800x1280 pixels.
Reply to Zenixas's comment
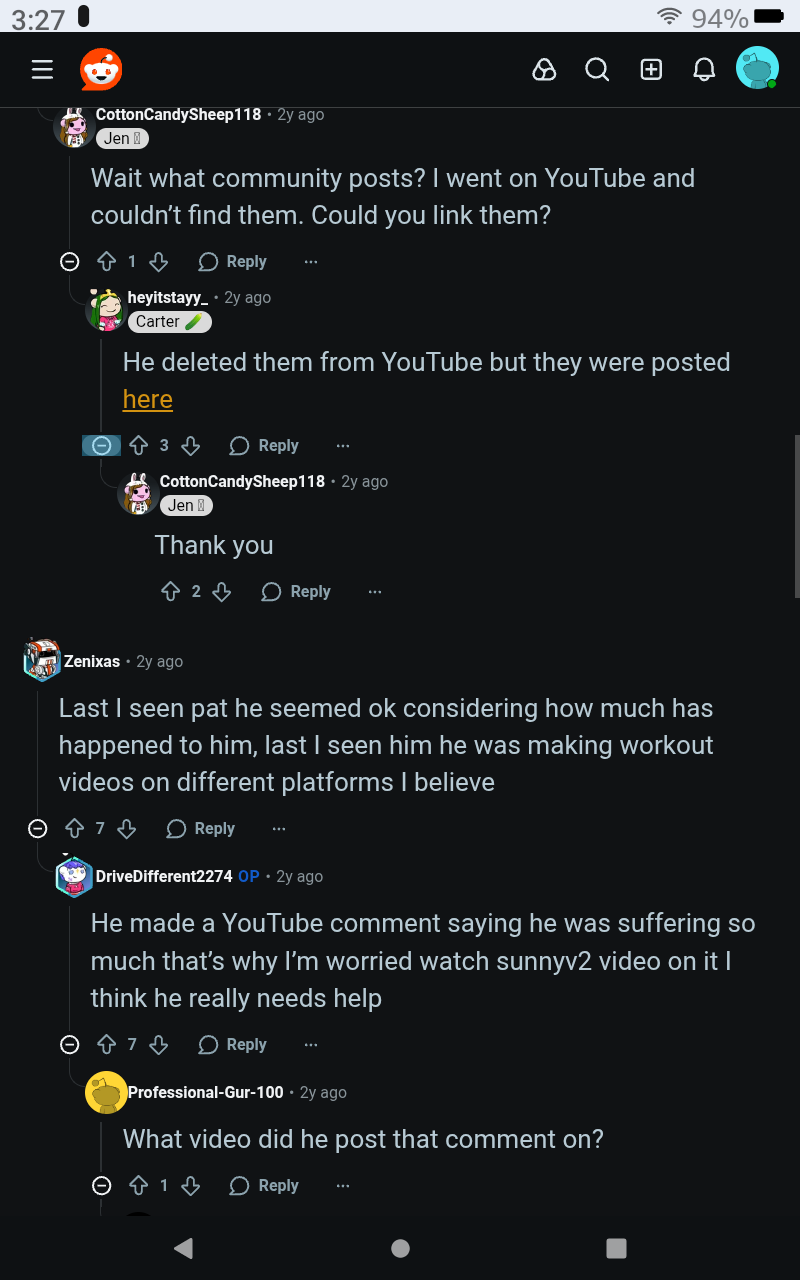201,828
